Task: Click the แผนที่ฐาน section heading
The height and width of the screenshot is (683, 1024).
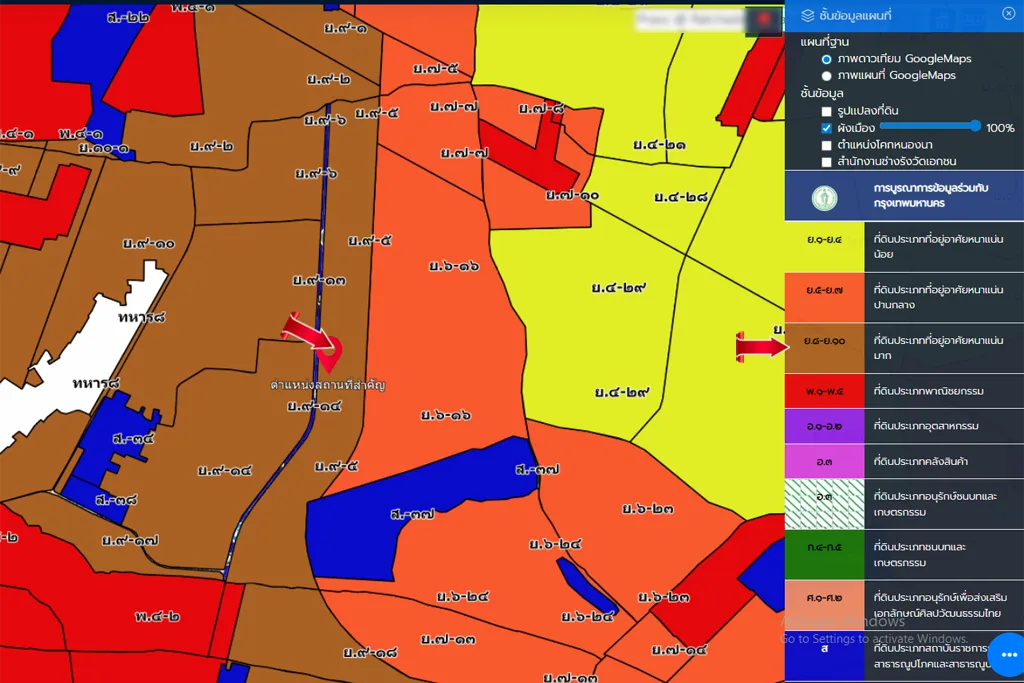Action: [x=824, y=42]
